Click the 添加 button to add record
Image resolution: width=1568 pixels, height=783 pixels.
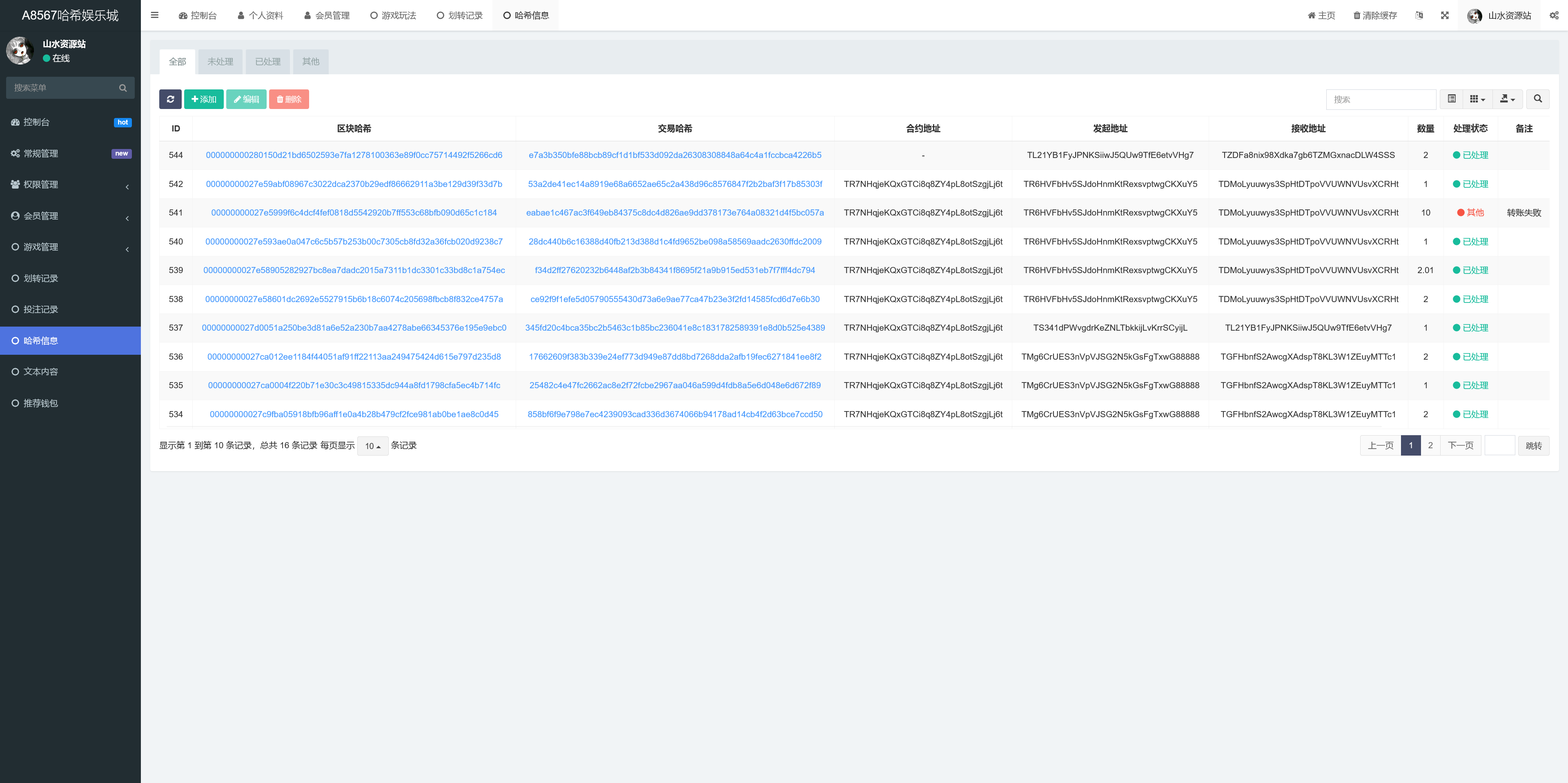pos(203,98)
